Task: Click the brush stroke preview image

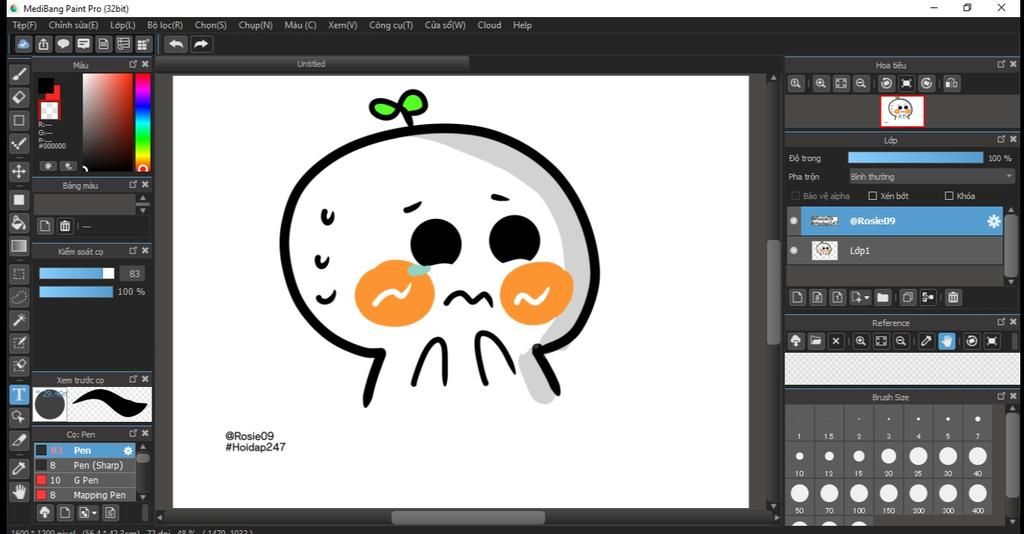Action: (x=110, y=405)
